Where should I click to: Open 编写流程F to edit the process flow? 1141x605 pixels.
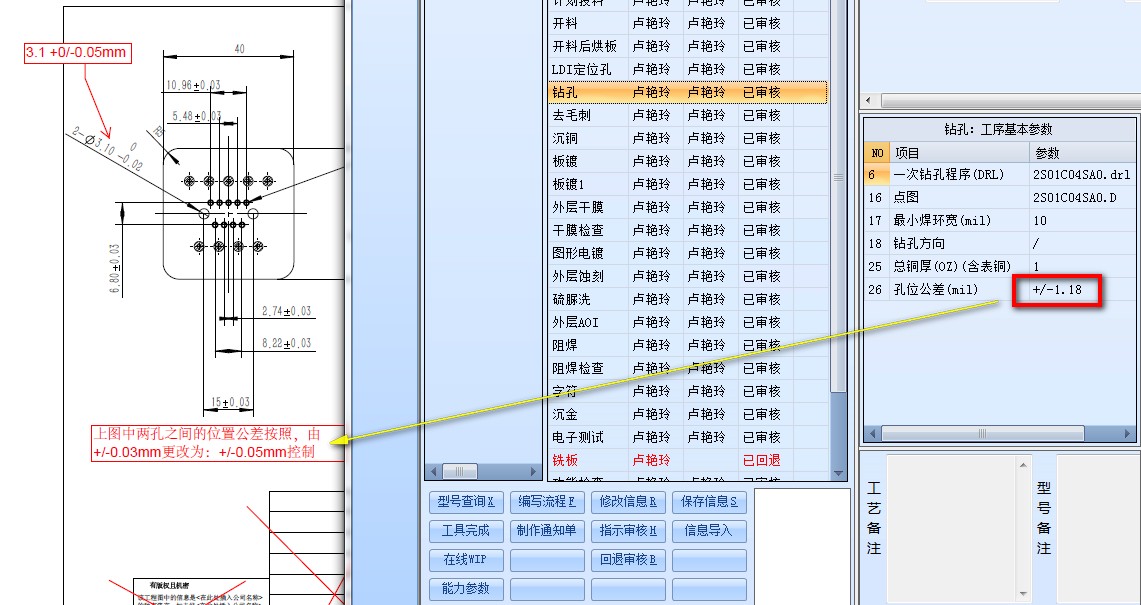(546, 502)
